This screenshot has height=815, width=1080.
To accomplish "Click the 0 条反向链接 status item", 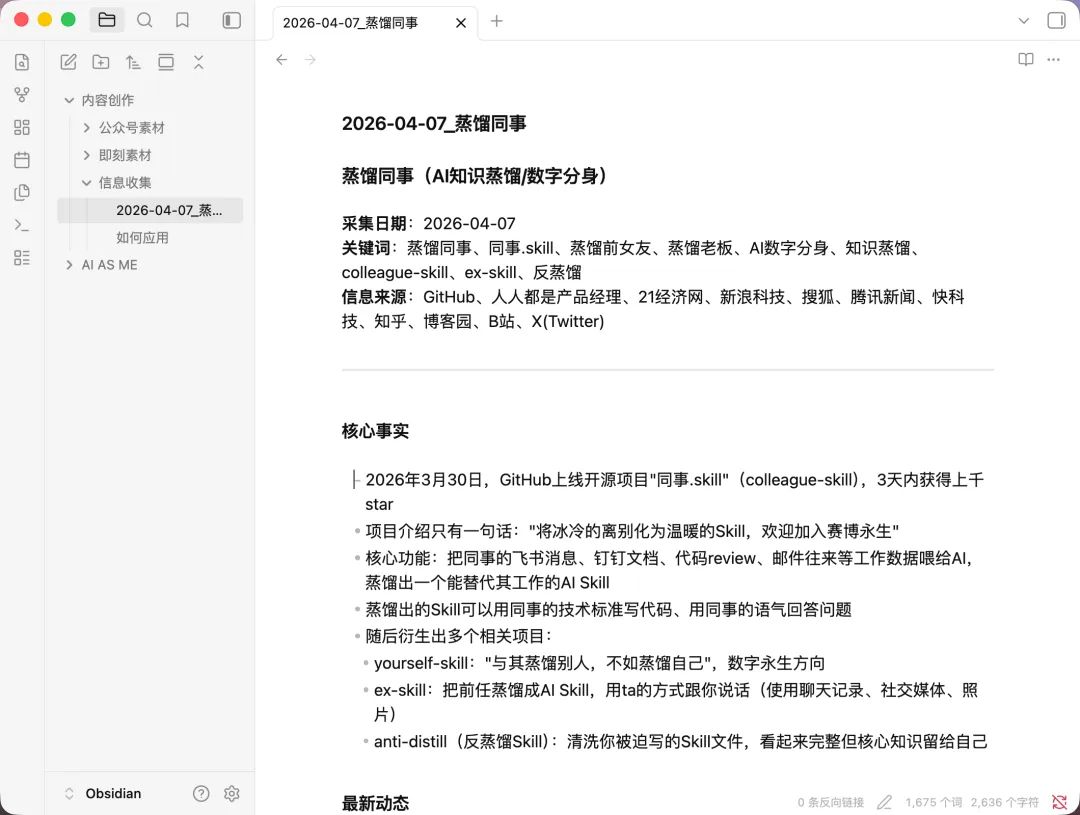I will (830, 802).
